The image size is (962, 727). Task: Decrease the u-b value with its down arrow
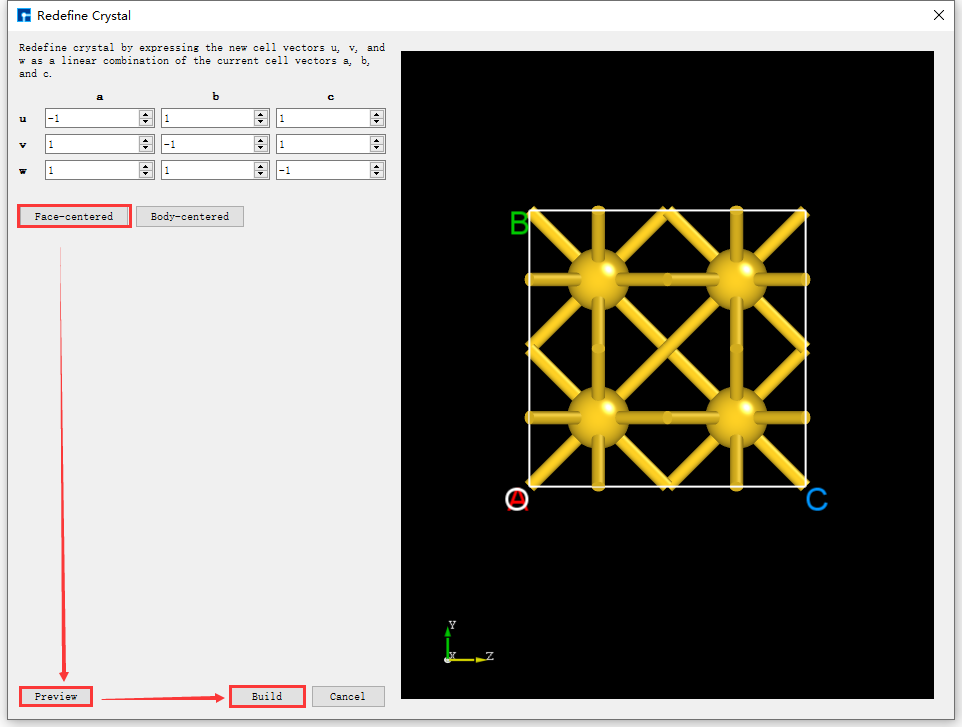pyautogui.click(x=262, y=122)
